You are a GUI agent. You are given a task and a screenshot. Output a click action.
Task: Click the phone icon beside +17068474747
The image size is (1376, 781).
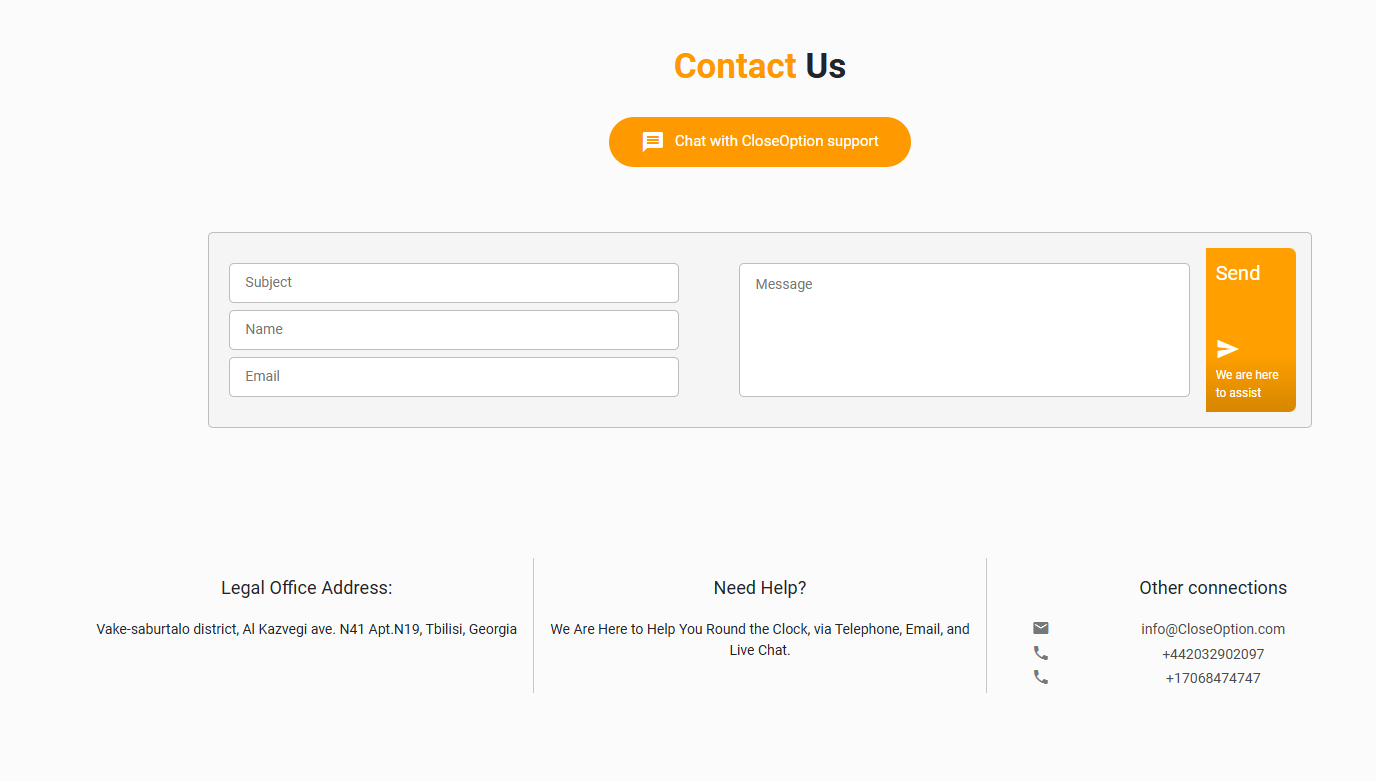(x=1041, y=677)
